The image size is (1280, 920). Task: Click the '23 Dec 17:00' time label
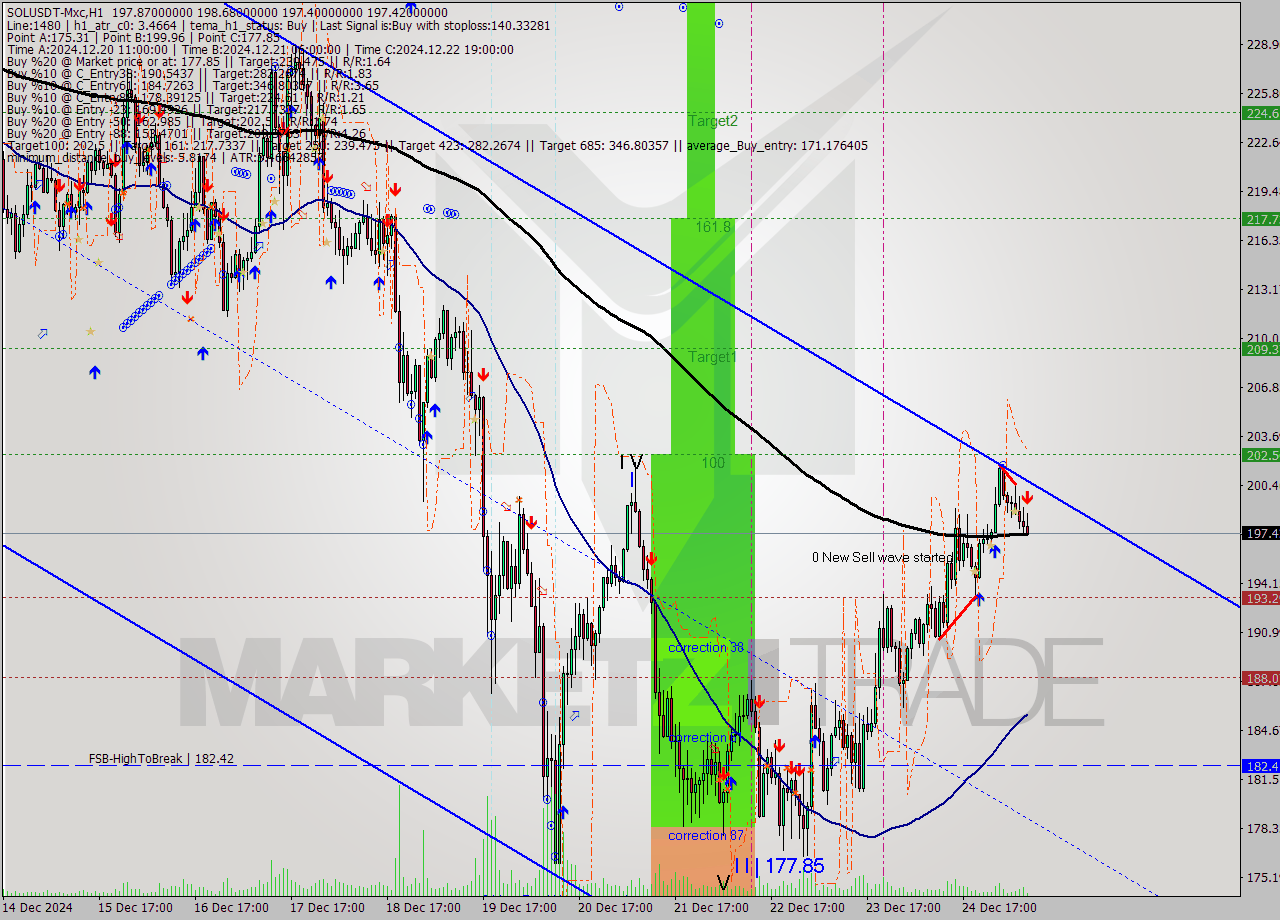coord(903,907)
